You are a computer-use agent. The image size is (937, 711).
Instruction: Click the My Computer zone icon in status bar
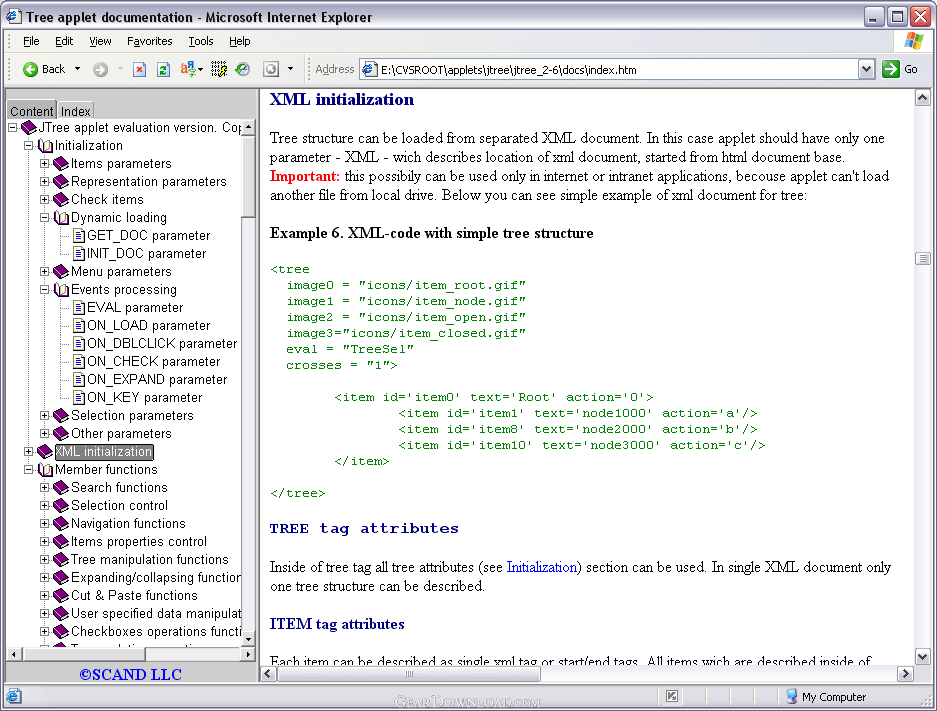[792, 696]
